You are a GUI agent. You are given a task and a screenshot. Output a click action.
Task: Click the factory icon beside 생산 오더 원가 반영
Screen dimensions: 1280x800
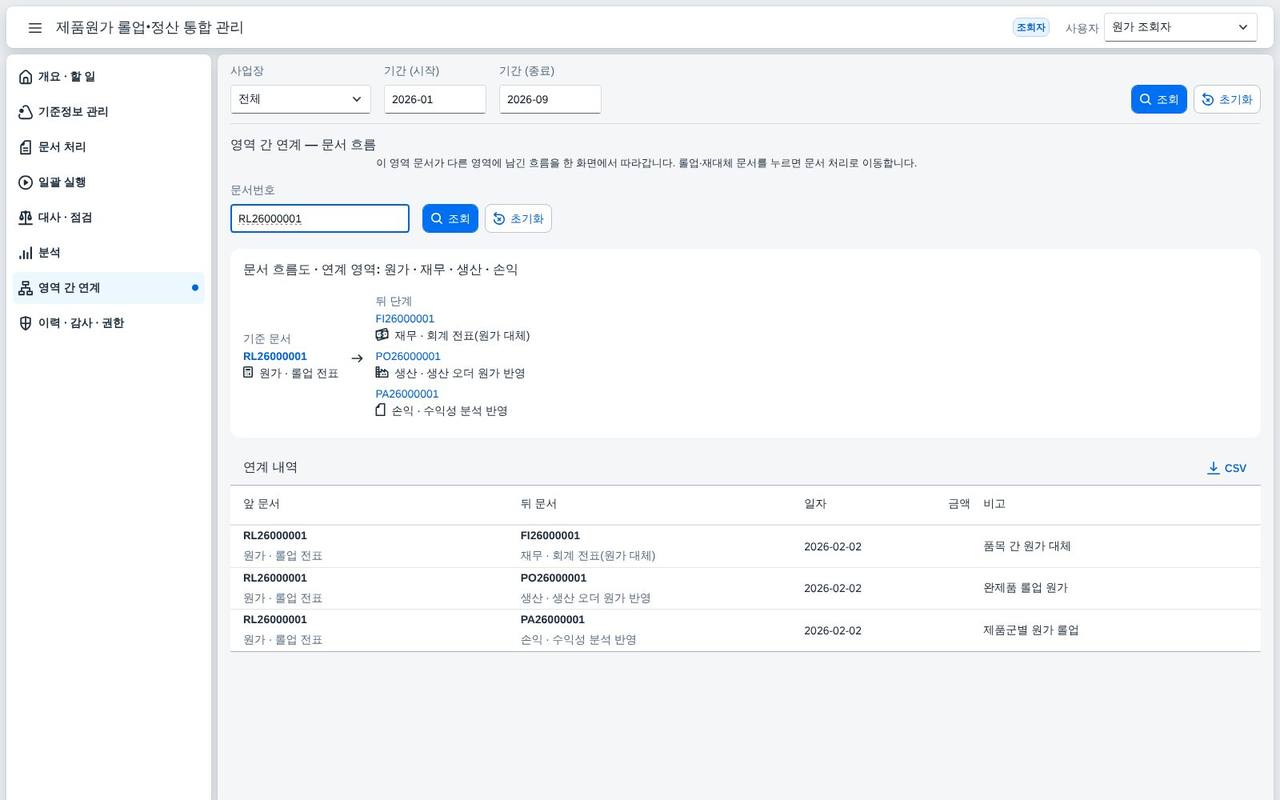click(x=382, y=372)
